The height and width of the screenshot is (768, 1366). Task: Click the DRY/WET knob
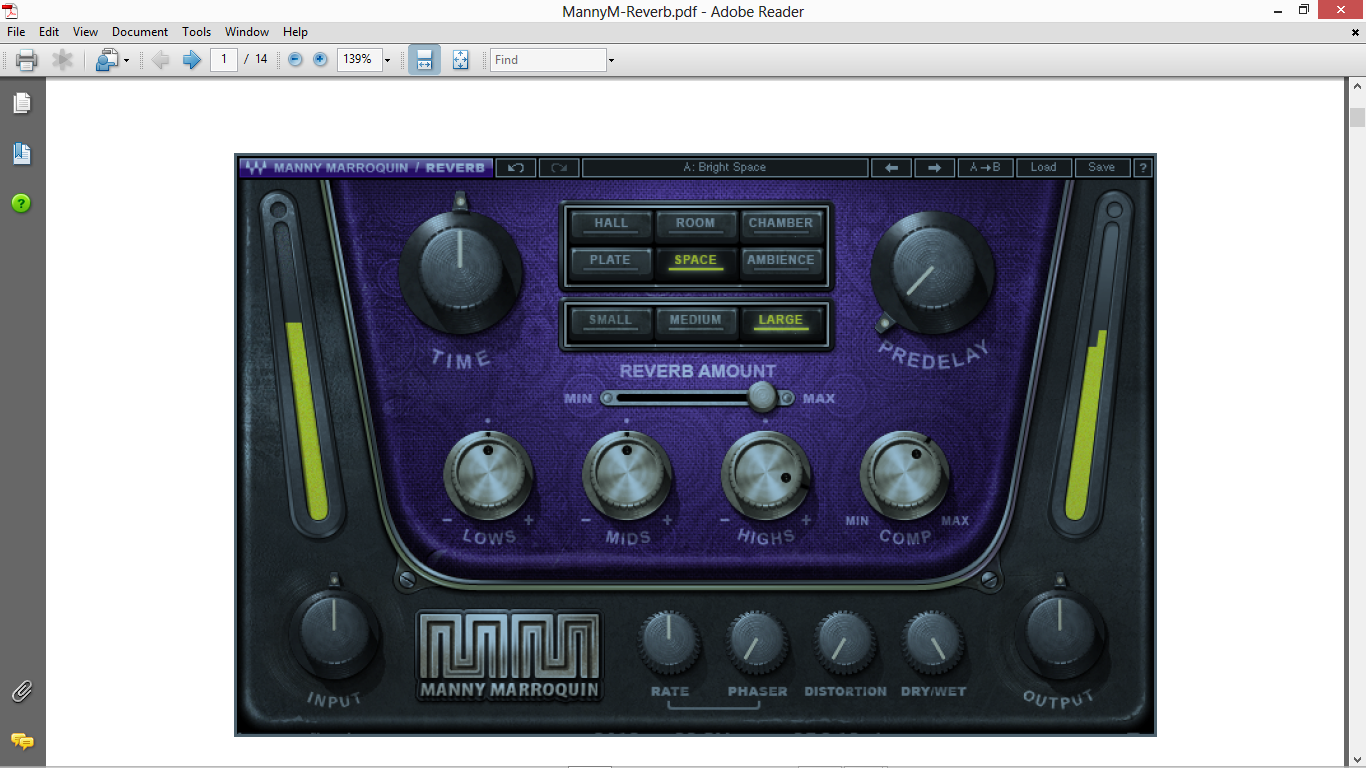pos(932,644)
